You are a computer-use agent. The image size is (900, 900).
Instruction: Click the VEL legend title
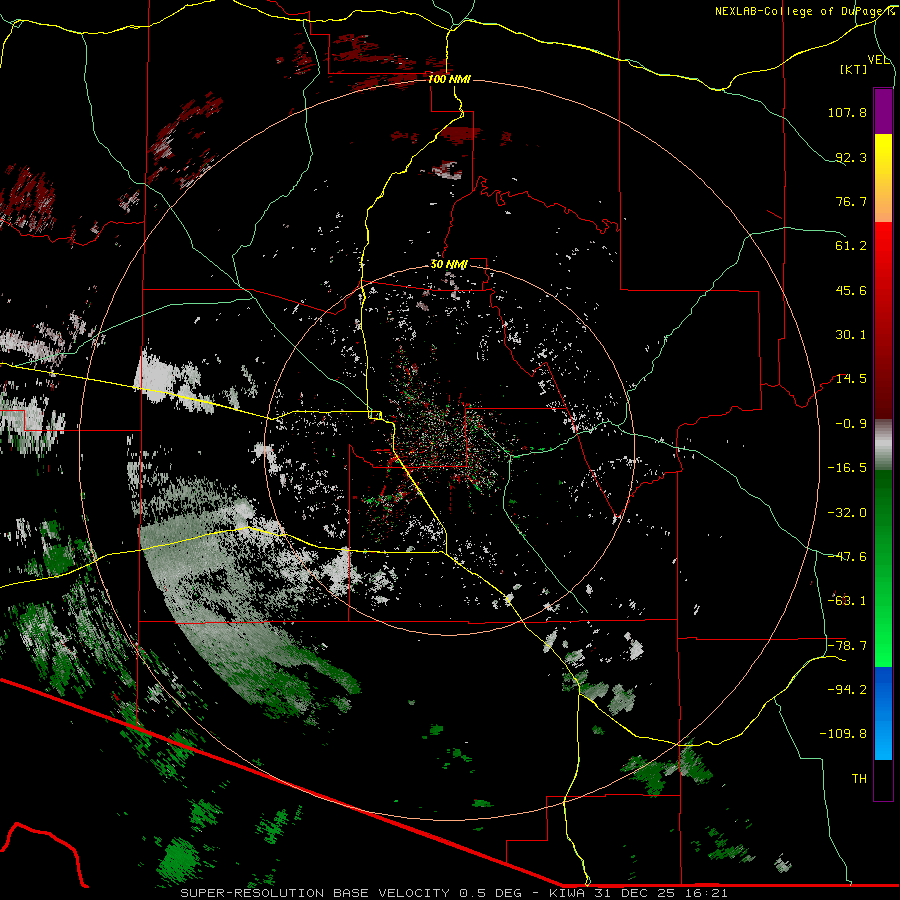coord(878,60)
